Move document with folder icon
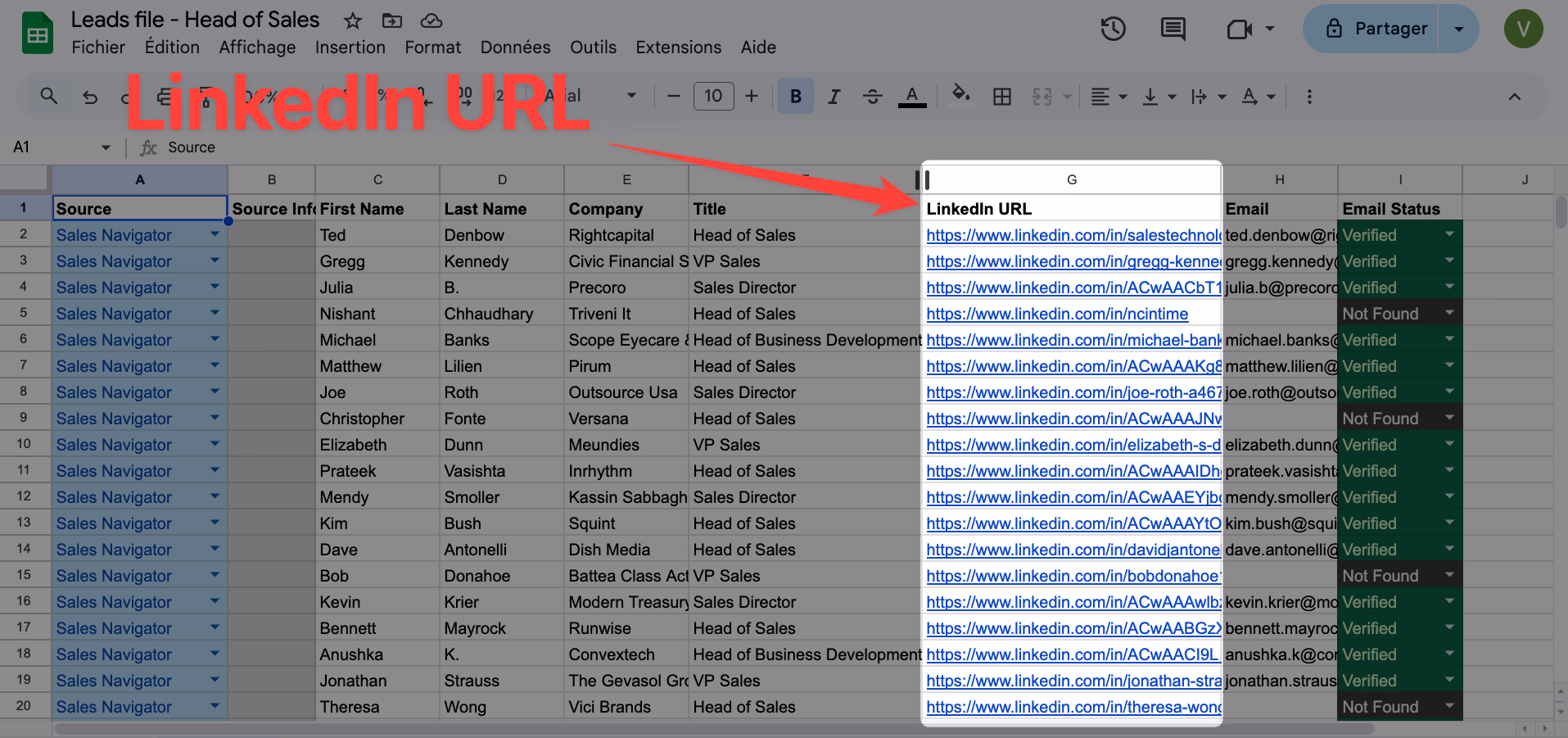 [x=392, y=20]
